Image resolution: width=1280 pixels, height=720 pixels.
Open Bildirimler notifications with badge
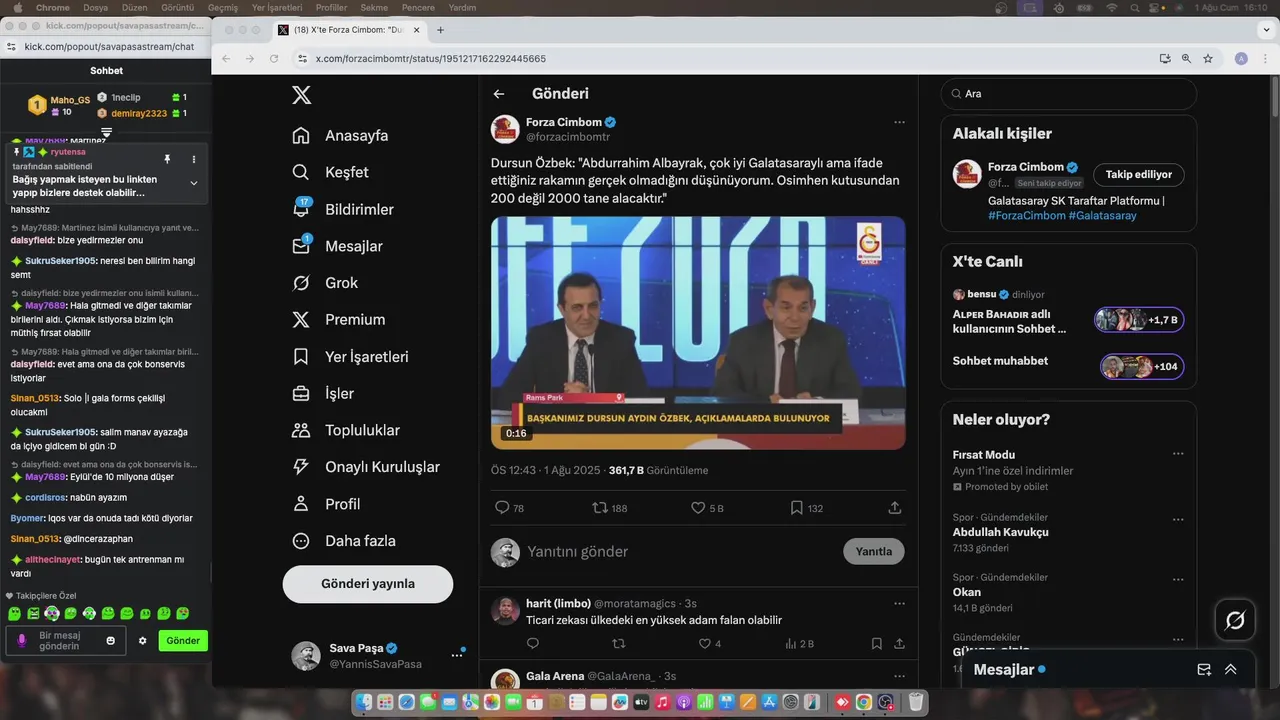coord(342,209)
